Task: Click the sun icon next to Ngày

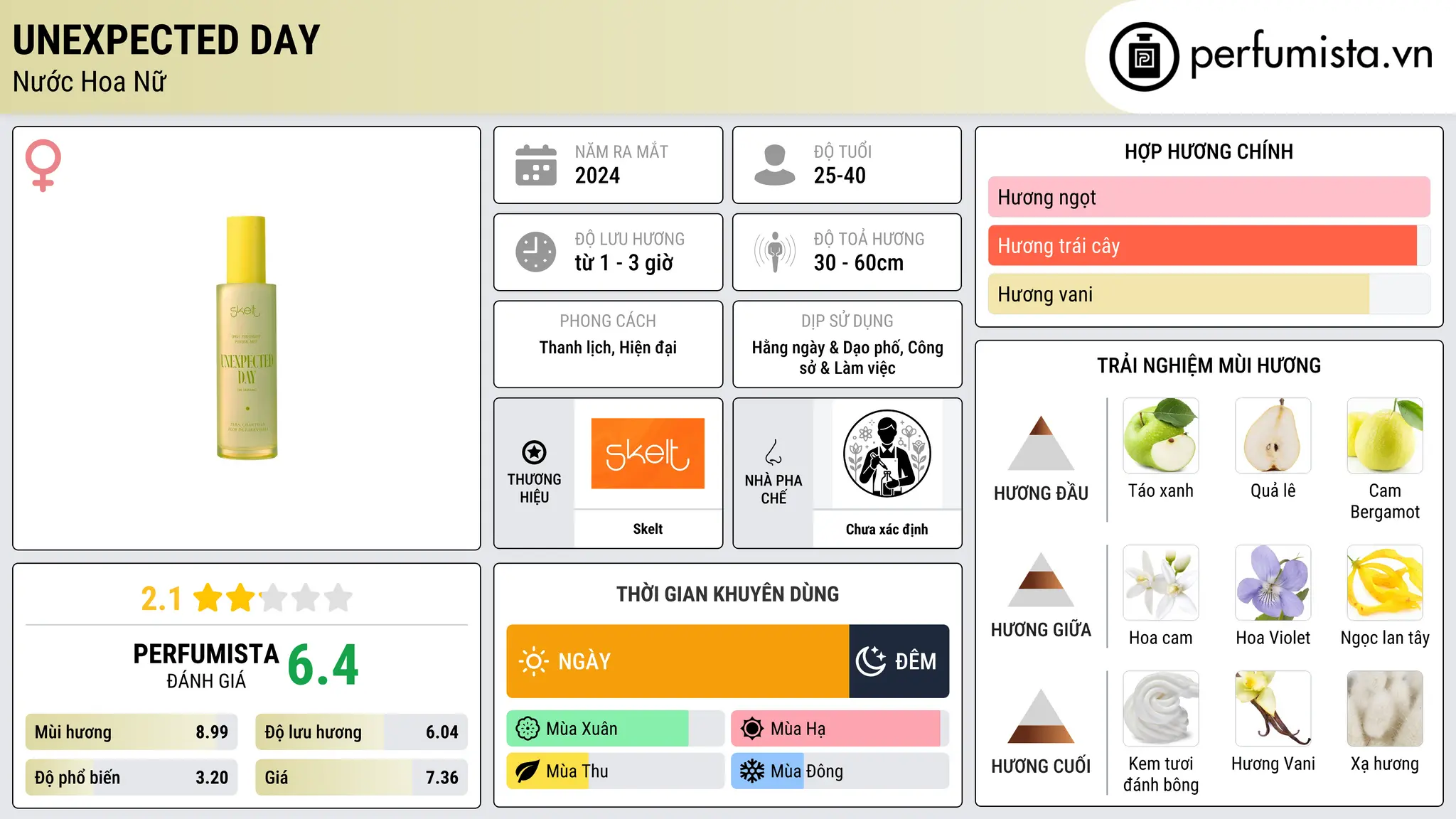Action: [533, 661]
